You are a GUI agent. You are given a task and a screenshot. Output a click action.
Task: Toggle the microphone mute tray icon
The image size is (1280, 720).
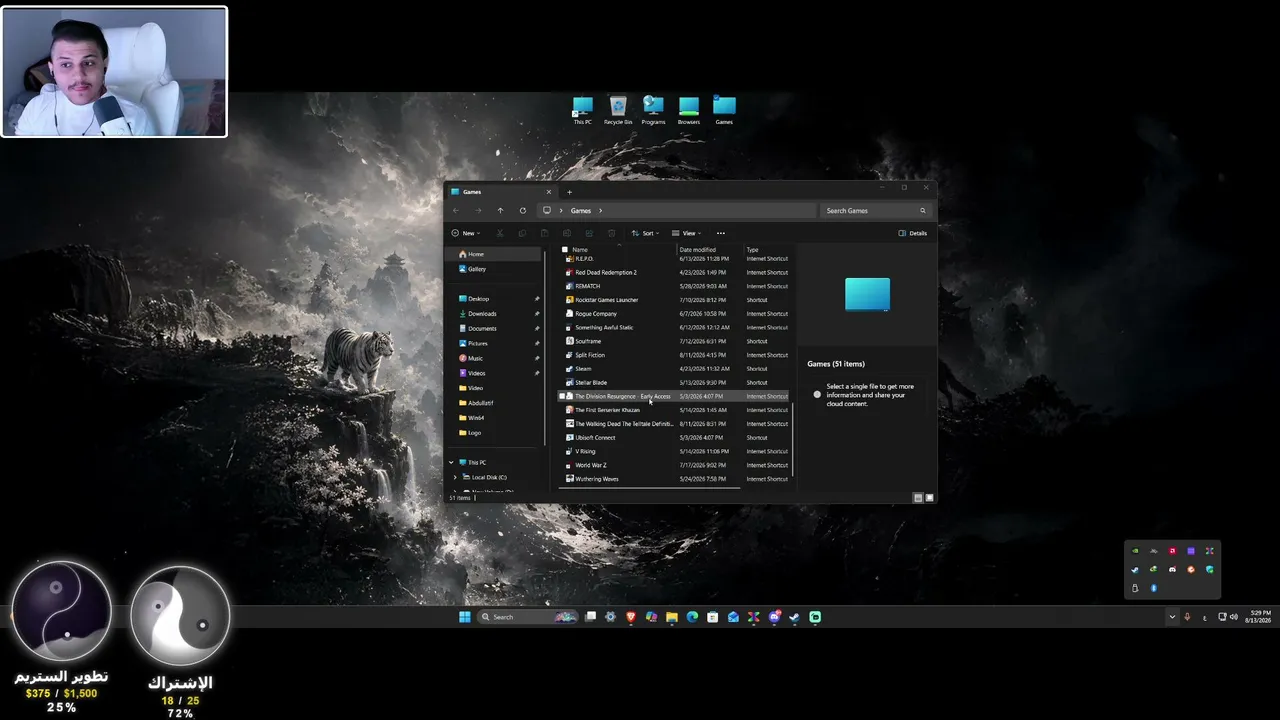(x=1187, y=617)
